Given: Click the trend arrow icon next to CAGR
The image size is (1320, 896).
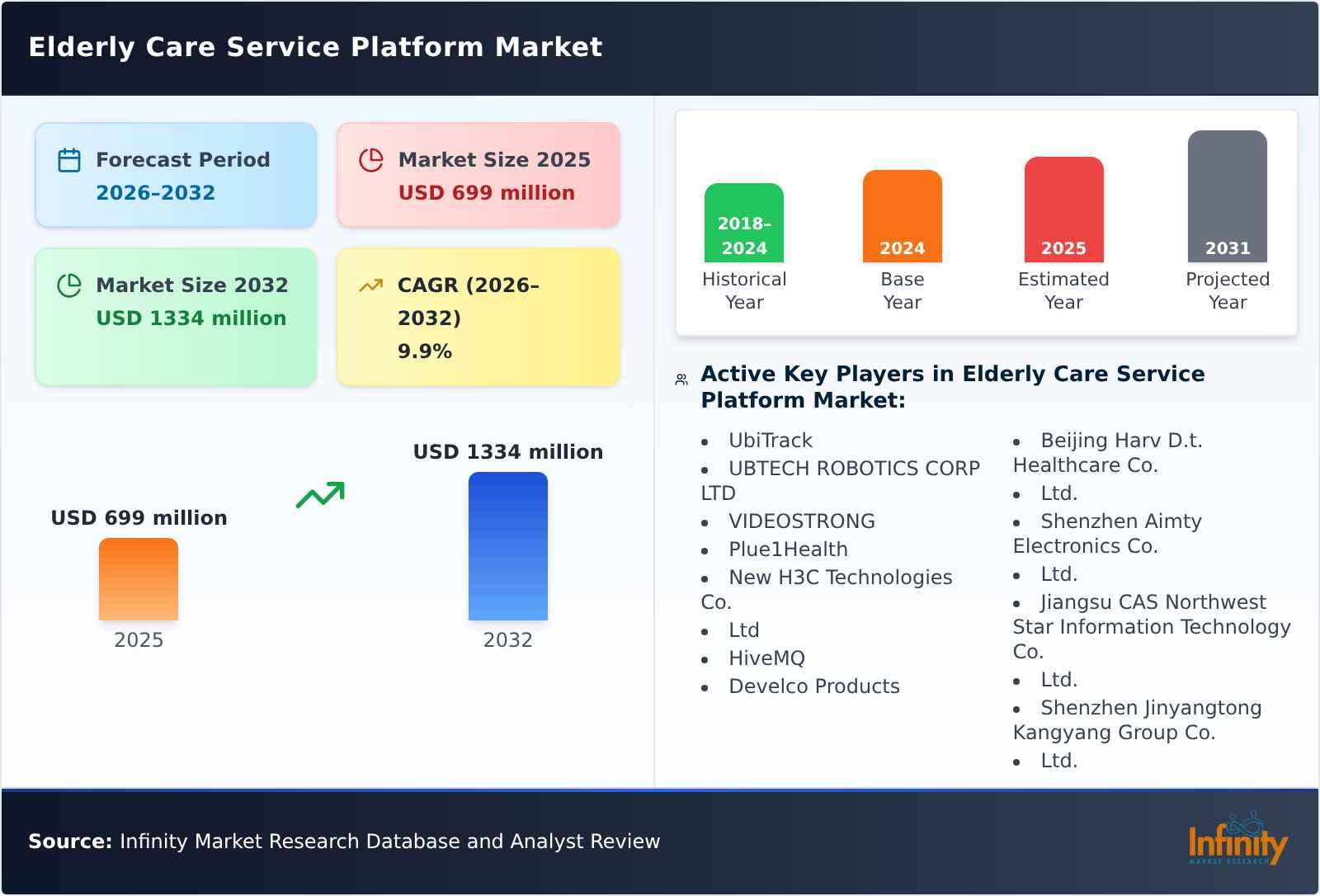Looking at the screenshot, I should (x=371, y=285).
